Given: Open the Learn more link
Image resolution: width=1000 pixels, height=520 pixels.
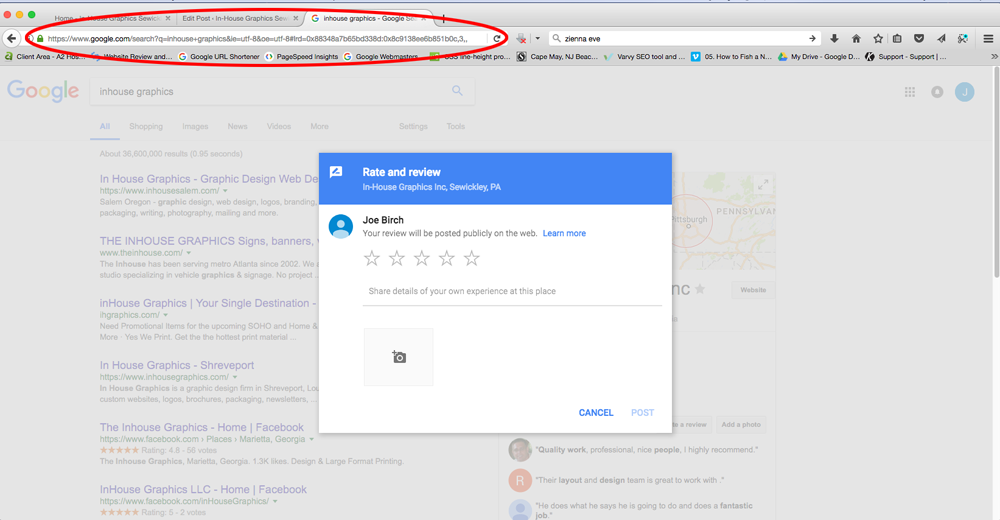Looking at the screenshot, I should (x=564, y=234).
